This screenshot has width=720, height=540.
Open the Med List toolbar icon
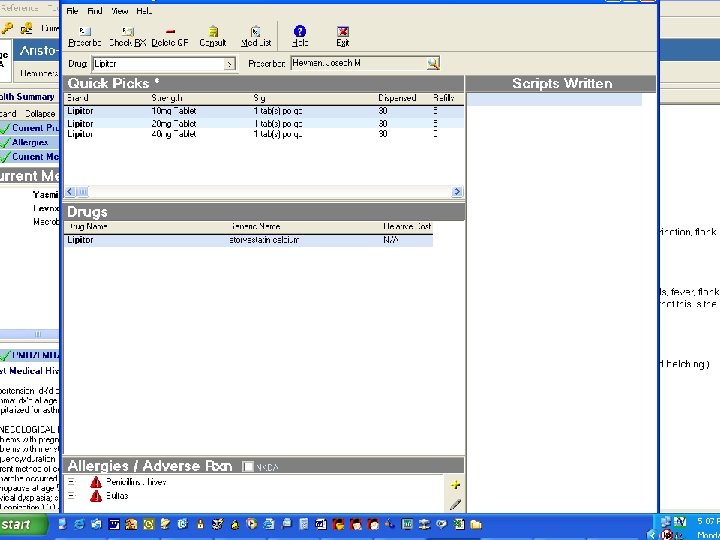pyautogui.click(x=256, y=31)
